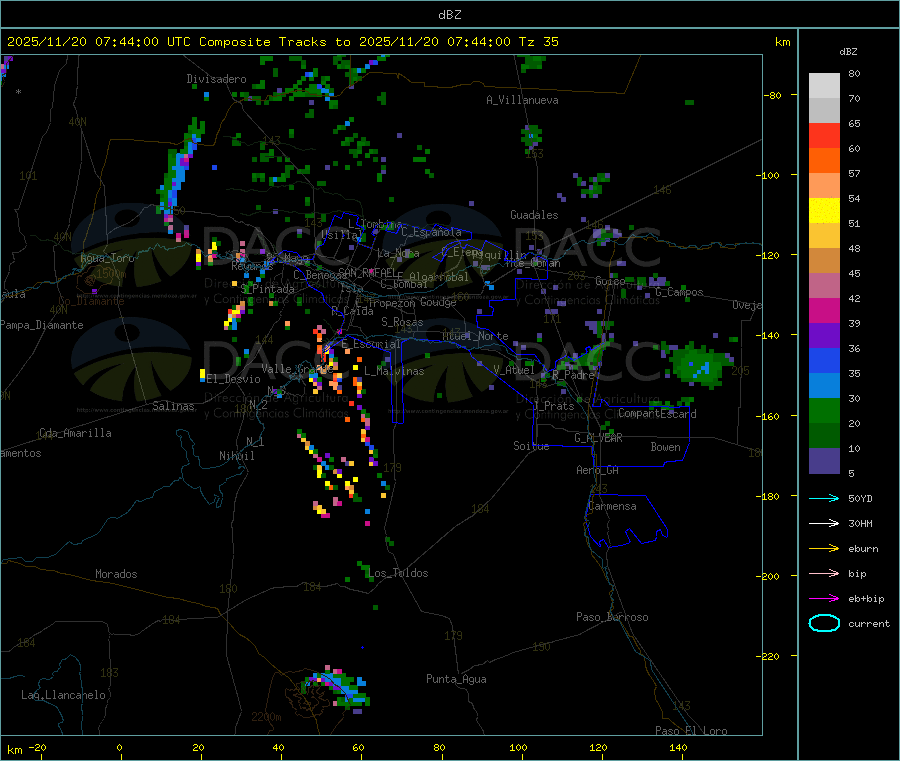Click the 'Tz 35' header value
900x761 pixels.
pos(538,42)
